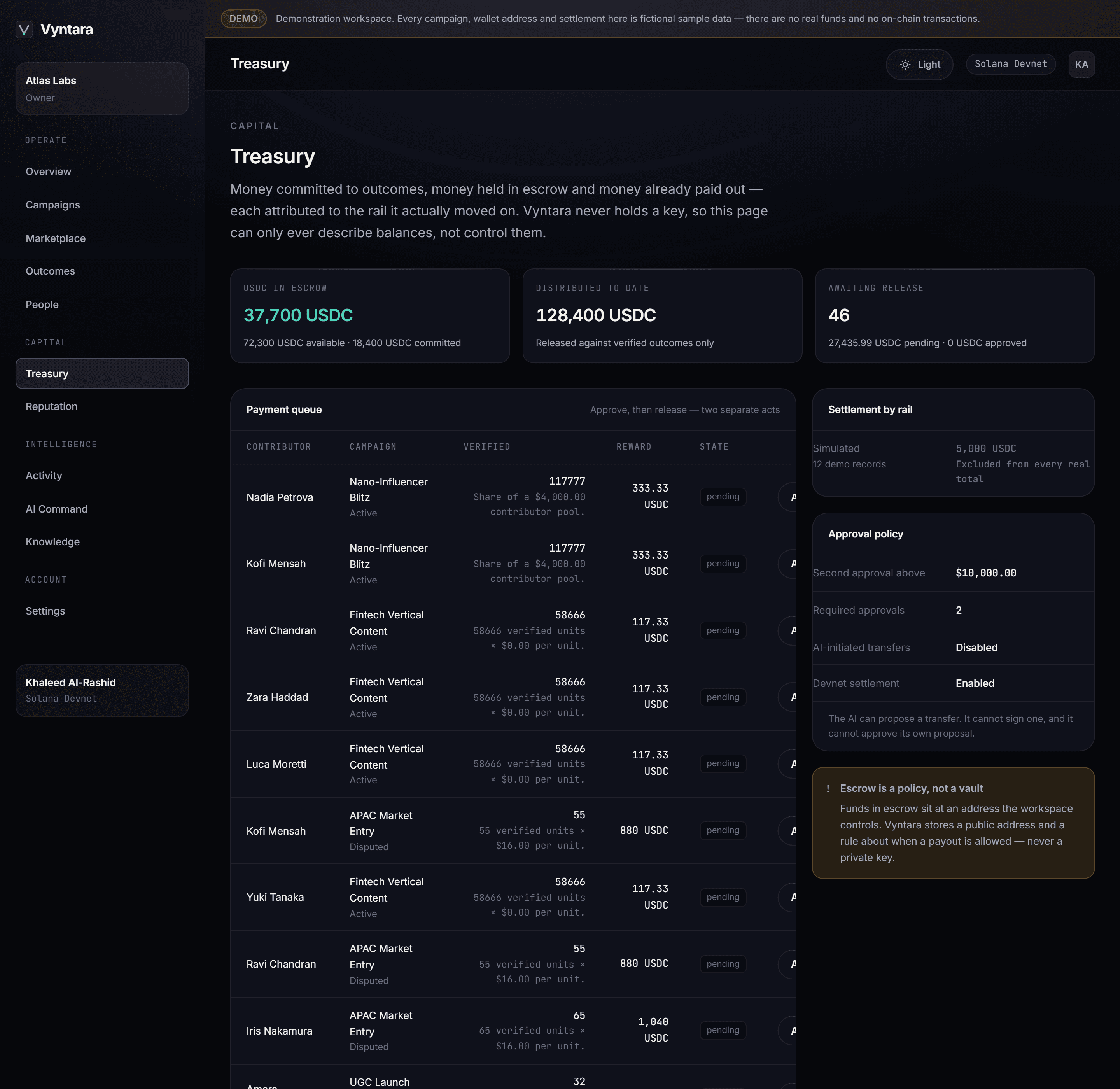Click the Vyntara logo icon
Screen dimensions: 1120x1089
coord(24,29)
